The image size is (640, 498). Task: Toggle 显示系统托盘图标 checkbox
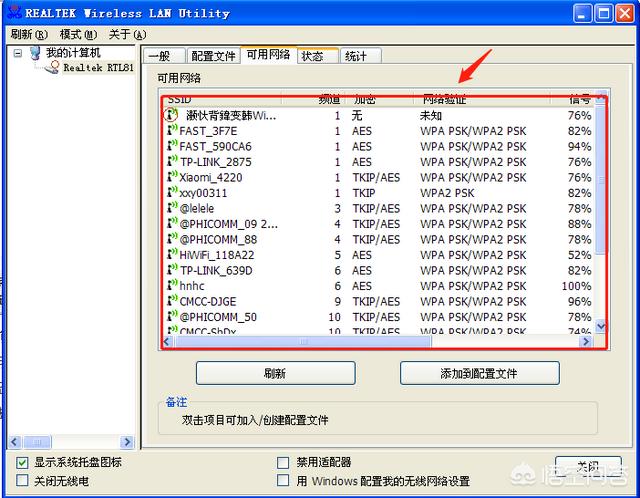click(x=22, y=463)
